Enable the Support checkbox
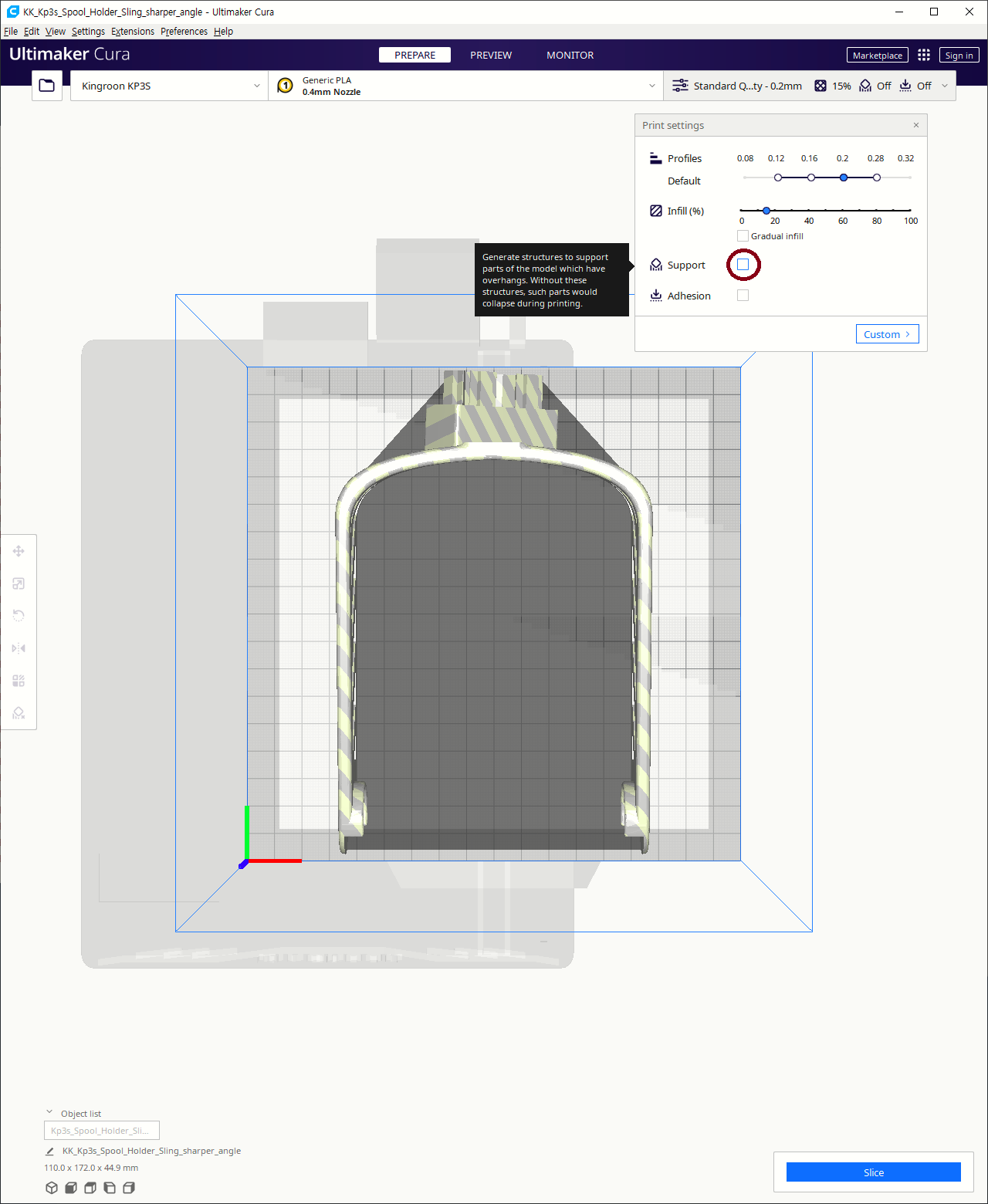988x1204 pixels. (743, 265)
